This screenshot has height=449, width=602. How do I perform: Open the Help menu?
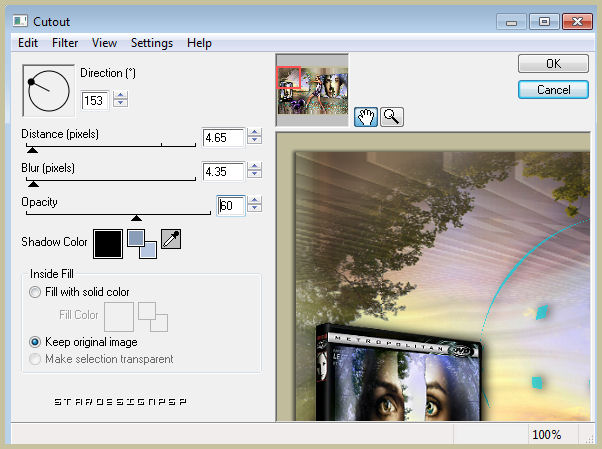[x=199, y=43]
